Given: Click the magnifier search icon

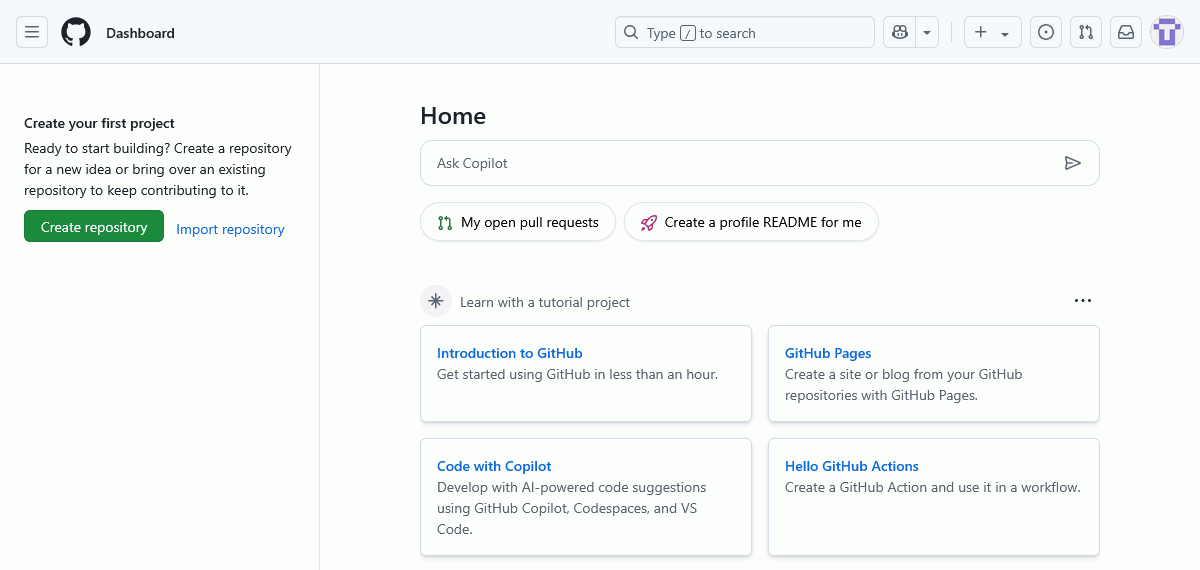Looking at the screenshot, I should tap(631, 32).
